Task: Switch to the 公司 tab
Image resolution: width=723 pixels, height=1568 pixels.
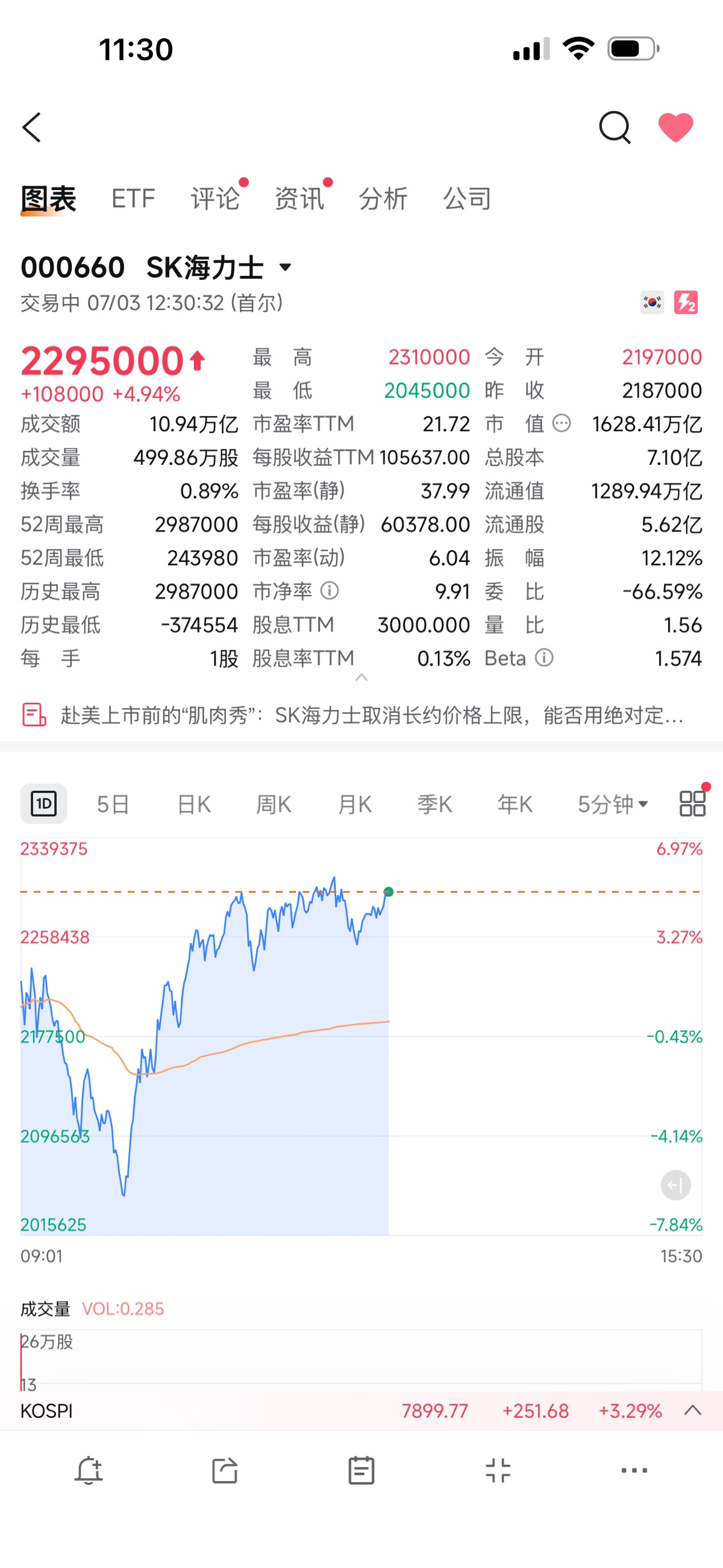Action: pos(467,198)
